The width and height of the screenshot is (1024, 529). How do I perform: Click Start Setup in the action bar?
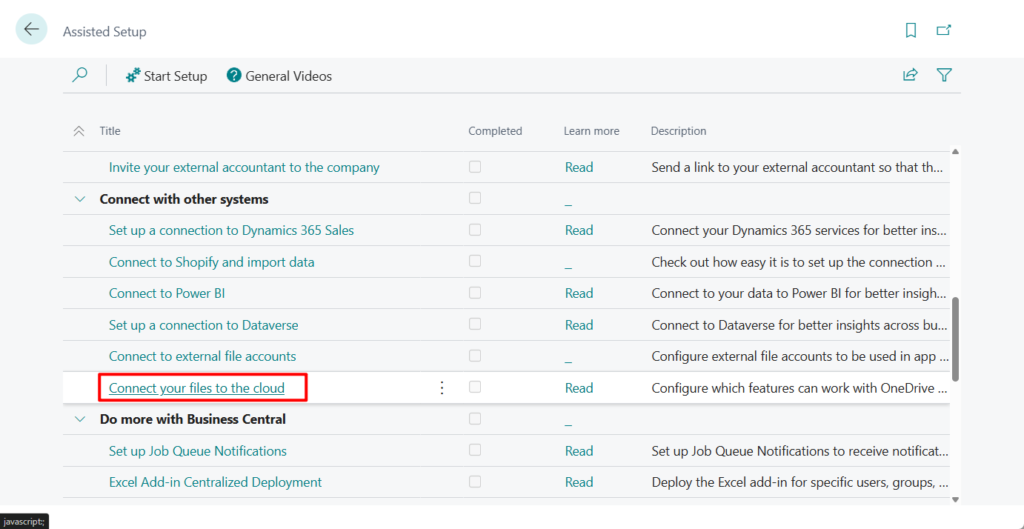[166, 76]
